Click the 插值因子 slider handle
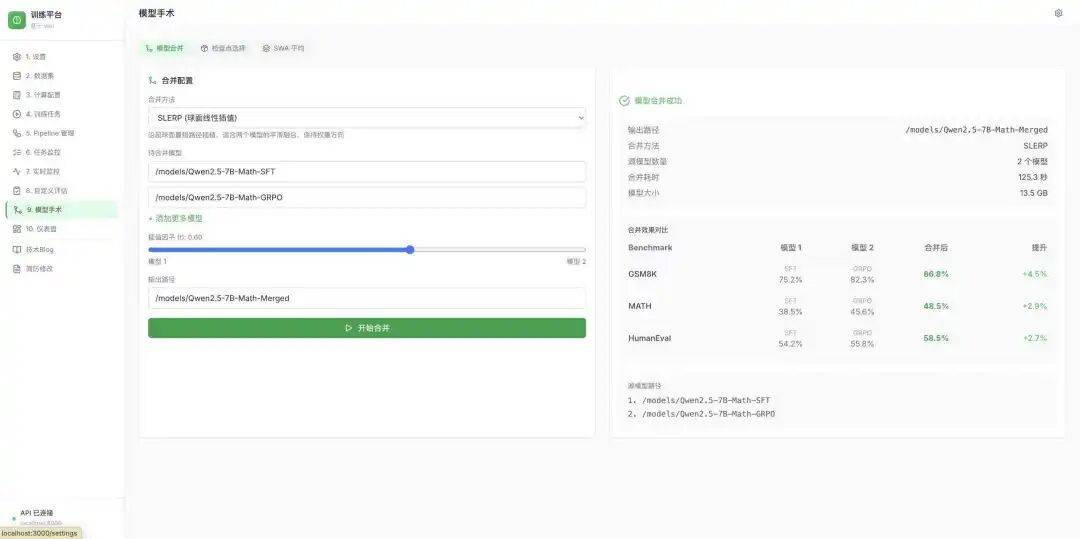 [410, 250]
